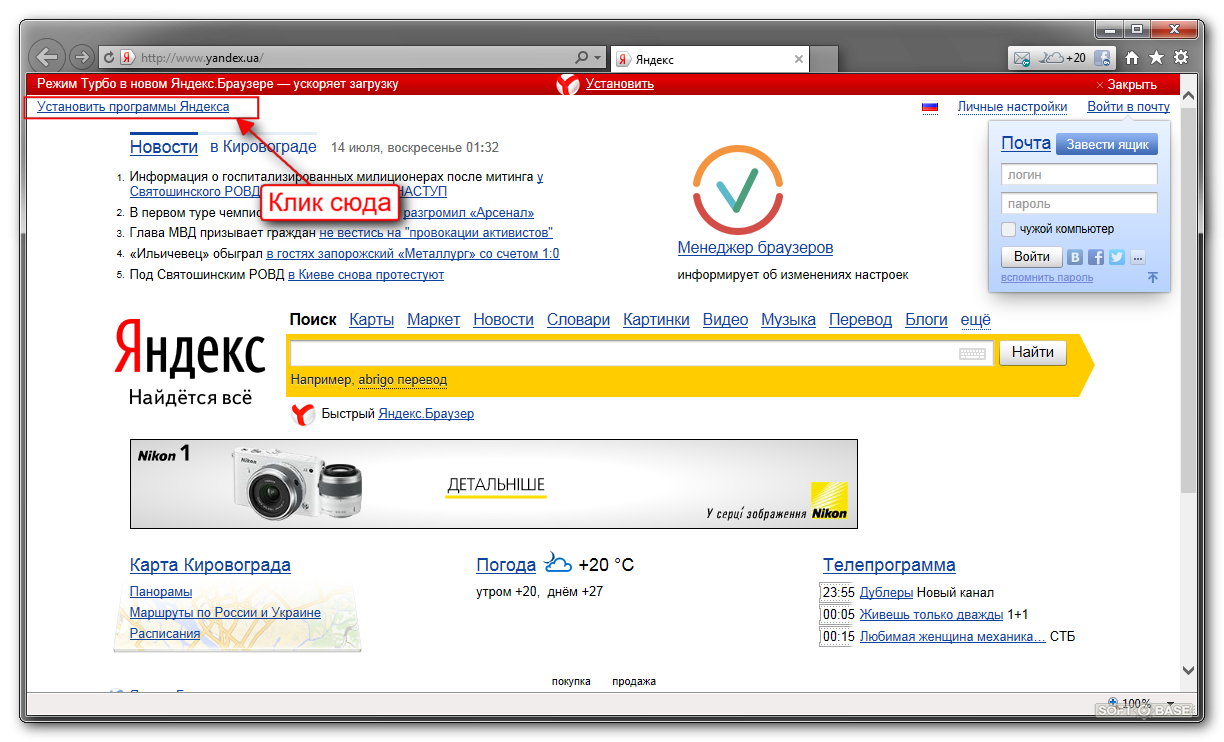Click the "Установить программы Яндекса" link
This screenshot has width=1224, height=742.
tap(133, 107)
